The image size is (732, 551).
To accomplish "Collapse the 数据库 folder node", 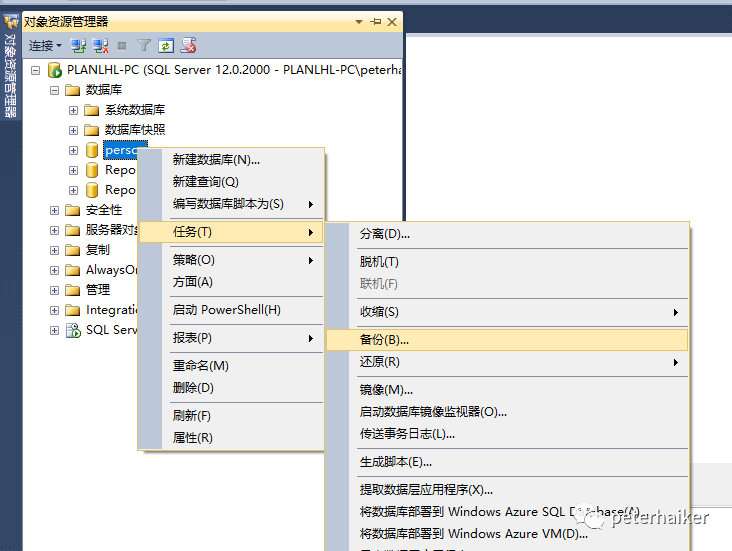I will point(55,90).
